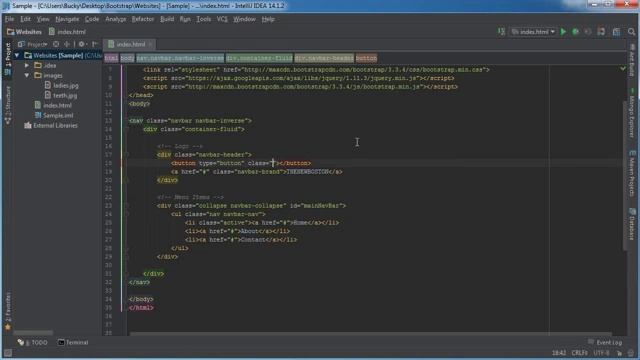Collapse all icon in Project panel header
The width and height of the screenshot is (640, 360).
pyautogui.click(x=67, y=44)
